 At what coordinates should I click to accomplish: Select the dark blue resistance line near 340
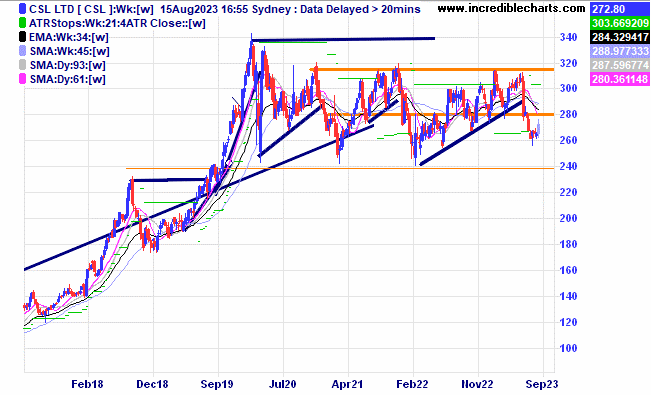tap(343, 39)
